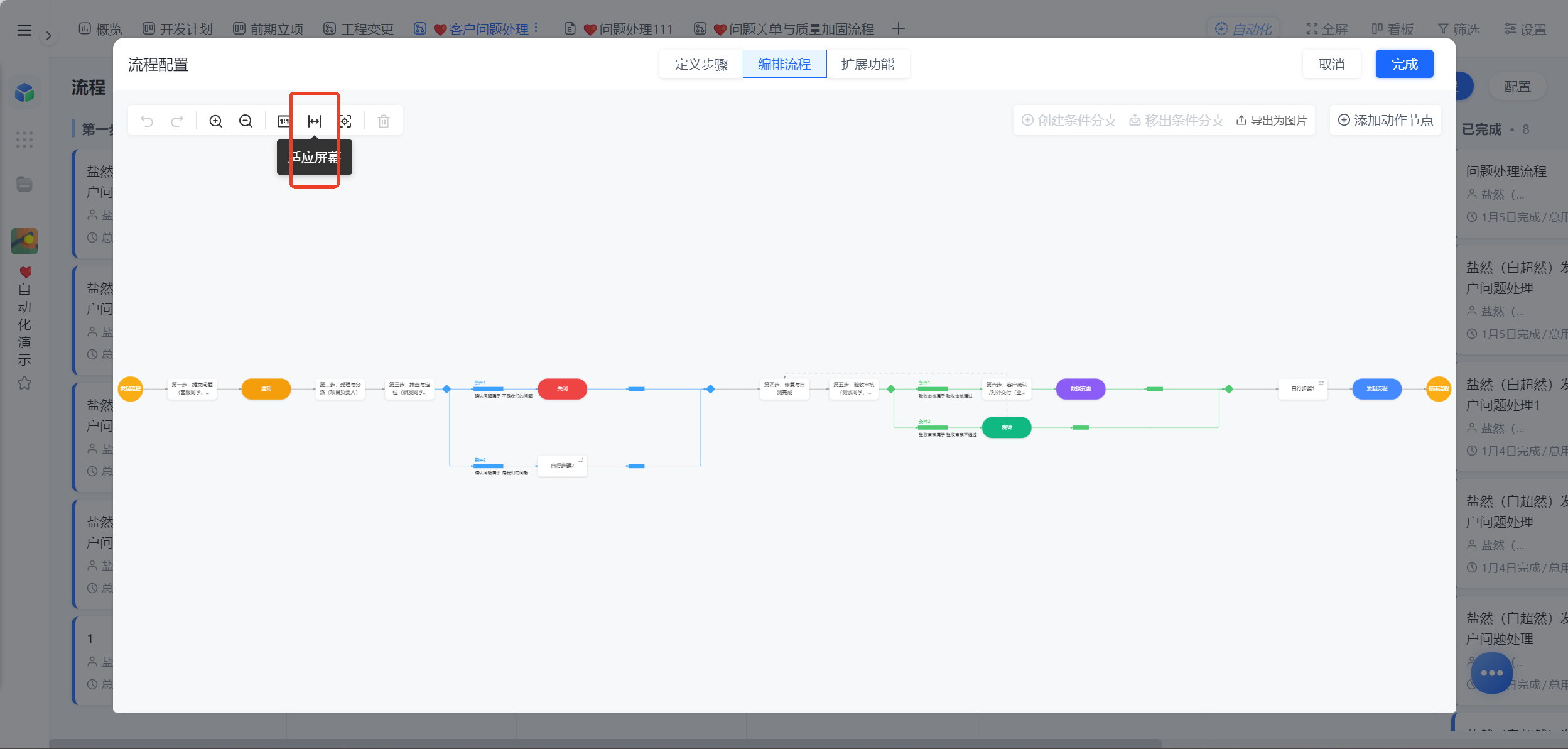
Task: Select the 第六步，客户确认 step node
Action: tap(1007, 389)
